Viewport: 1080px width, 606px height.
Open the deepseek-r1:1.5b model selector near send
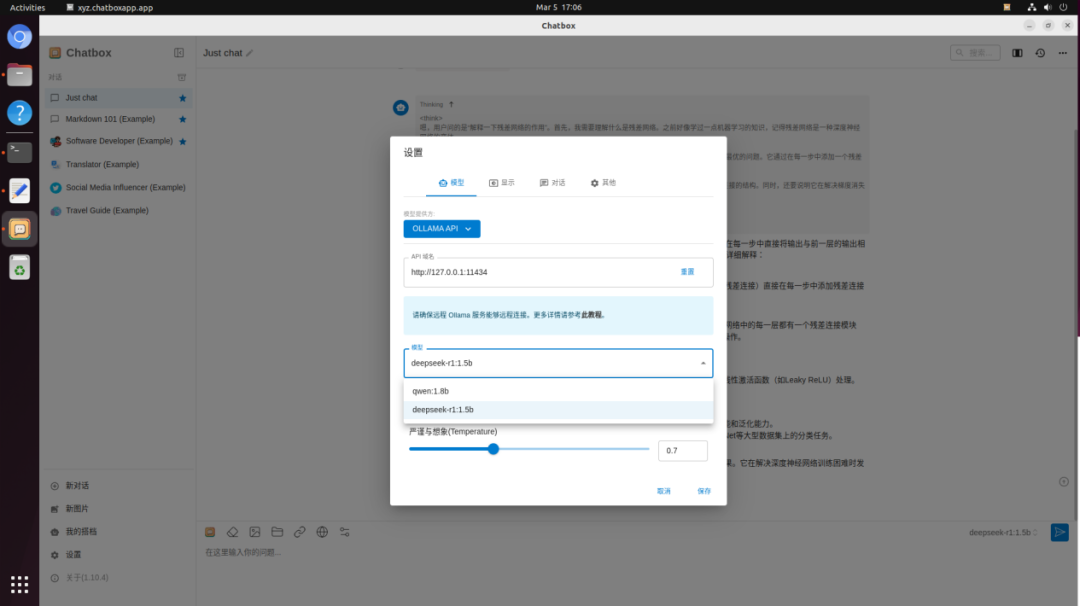[1003, 532]
